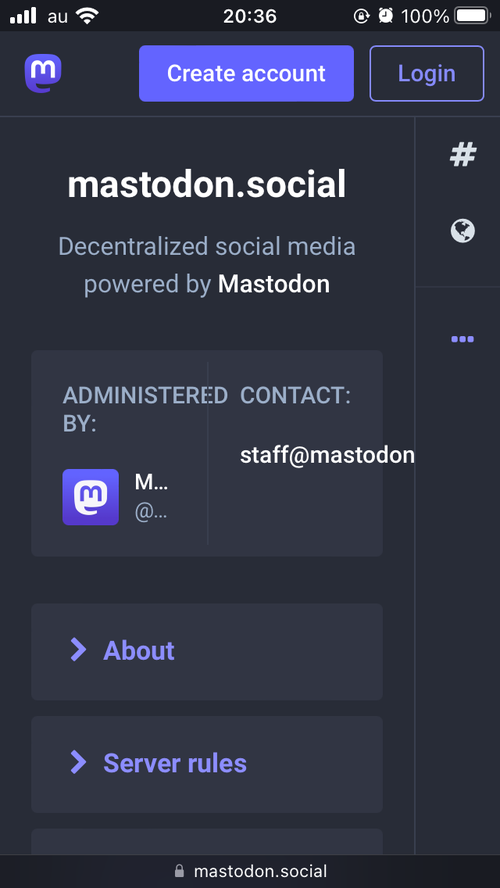Viewport: 500px width, 888px height.
Task: Tap the Wi-Fi icon in status bar
Action: 87,16
